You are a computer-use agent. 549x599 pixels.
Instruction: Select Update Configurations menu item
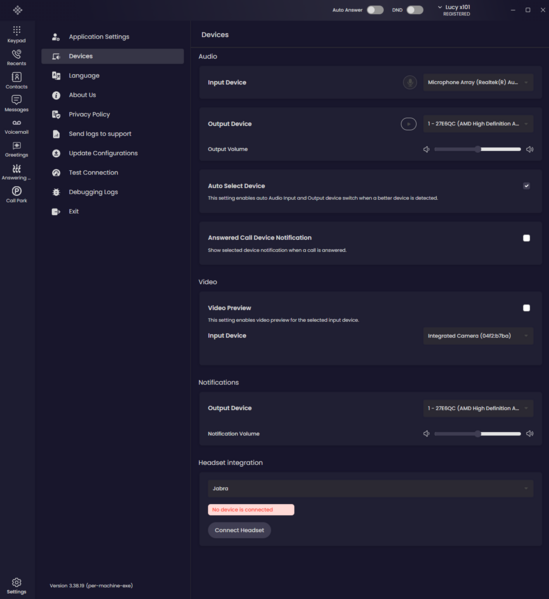112,153
